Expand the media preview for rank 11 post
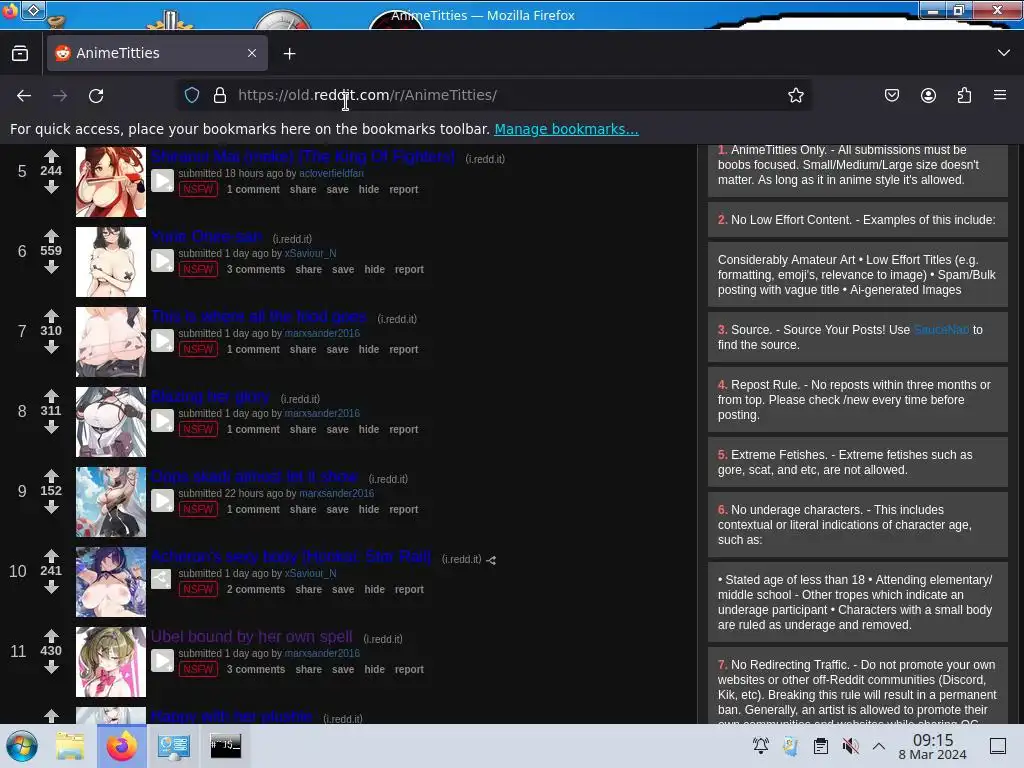Screen dimensions: 1024x768 click(x=163, y=660)
